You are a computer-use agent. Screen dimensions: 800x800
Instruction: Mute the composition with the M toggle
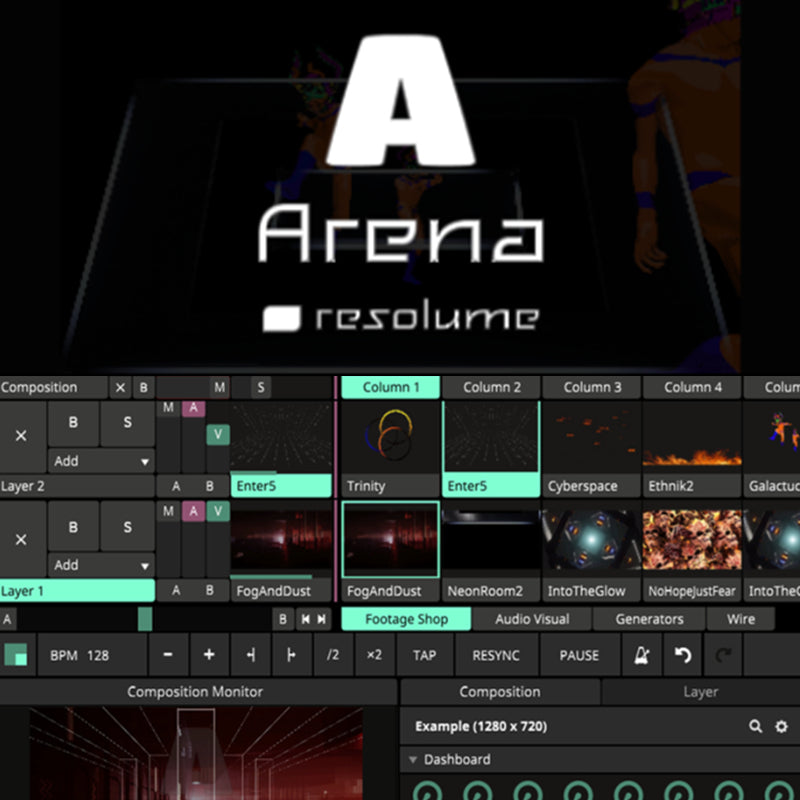click(x=219, y=387)
